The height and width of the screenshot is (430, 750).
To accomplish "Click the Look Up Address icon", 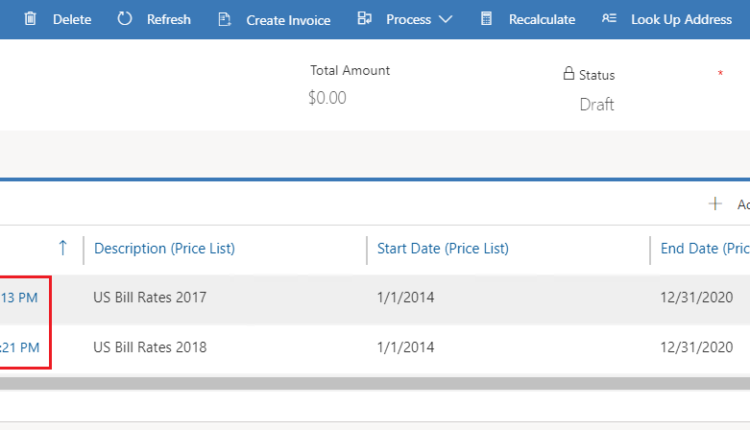I will click(609, 19).
